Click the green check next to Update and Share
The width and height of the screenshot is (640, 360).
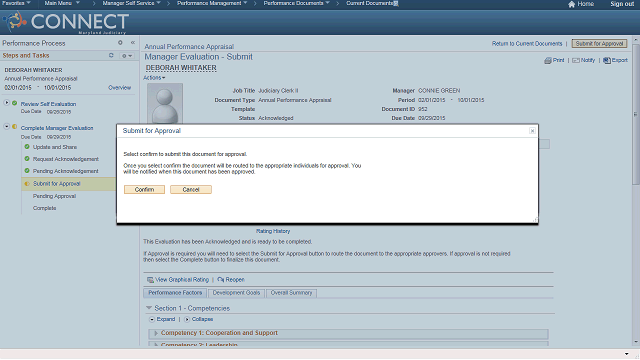click(x=27, y=147)
